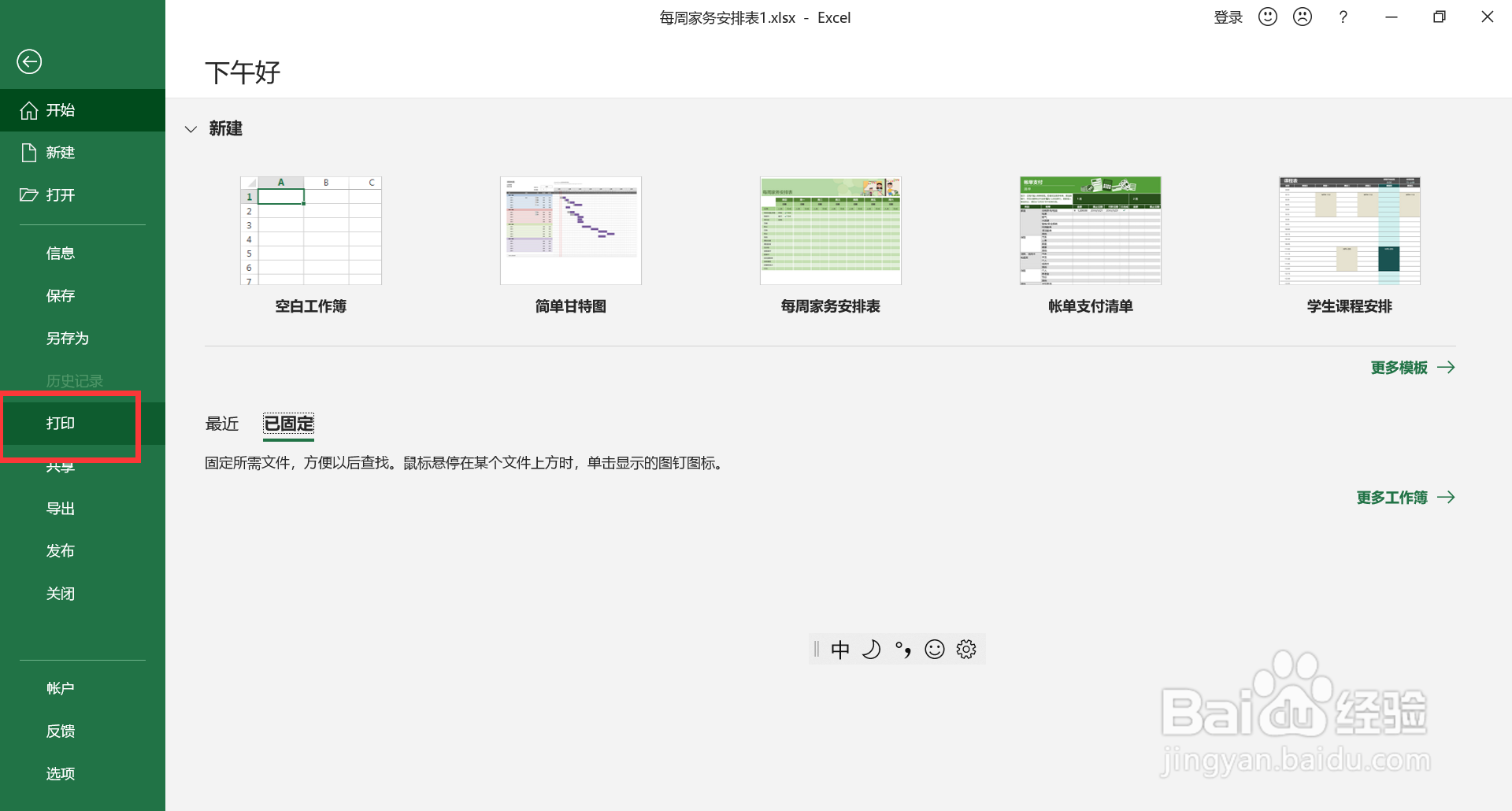Viewport: 1512px width, 811px height.
Task: Choose 另存为 in the sidebar
Action: tap(83, 339)
